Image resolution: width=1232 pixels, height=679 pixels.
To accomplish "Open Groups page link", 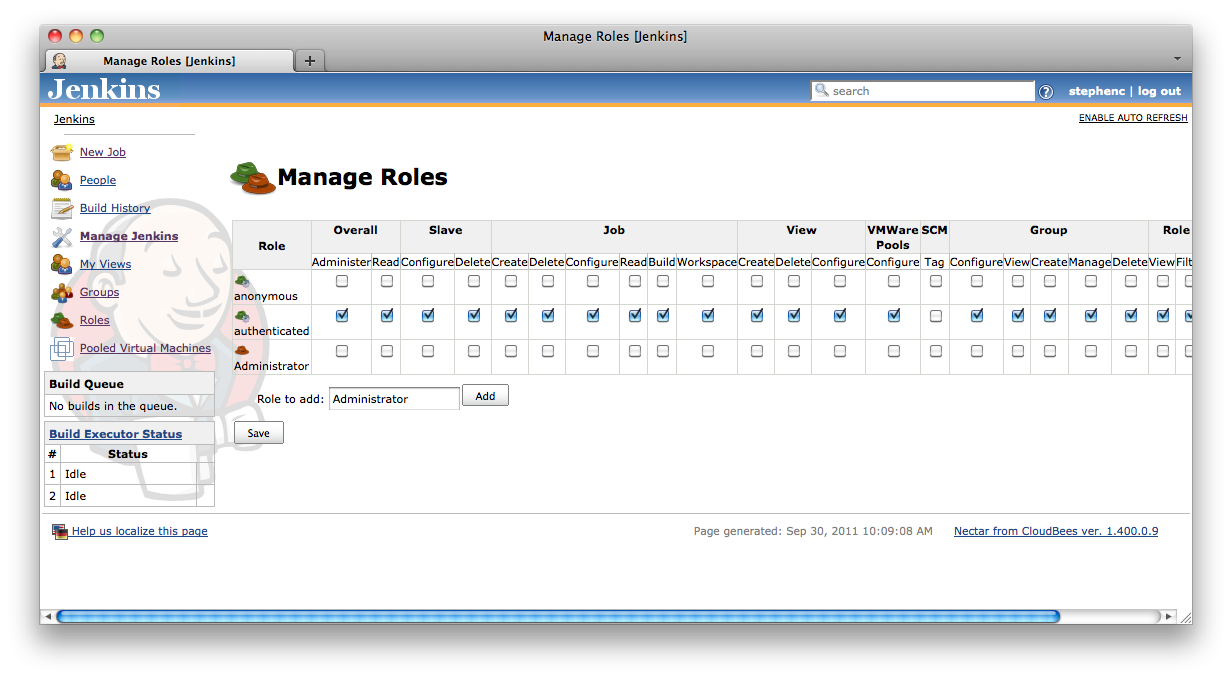I will coord(99,292).
